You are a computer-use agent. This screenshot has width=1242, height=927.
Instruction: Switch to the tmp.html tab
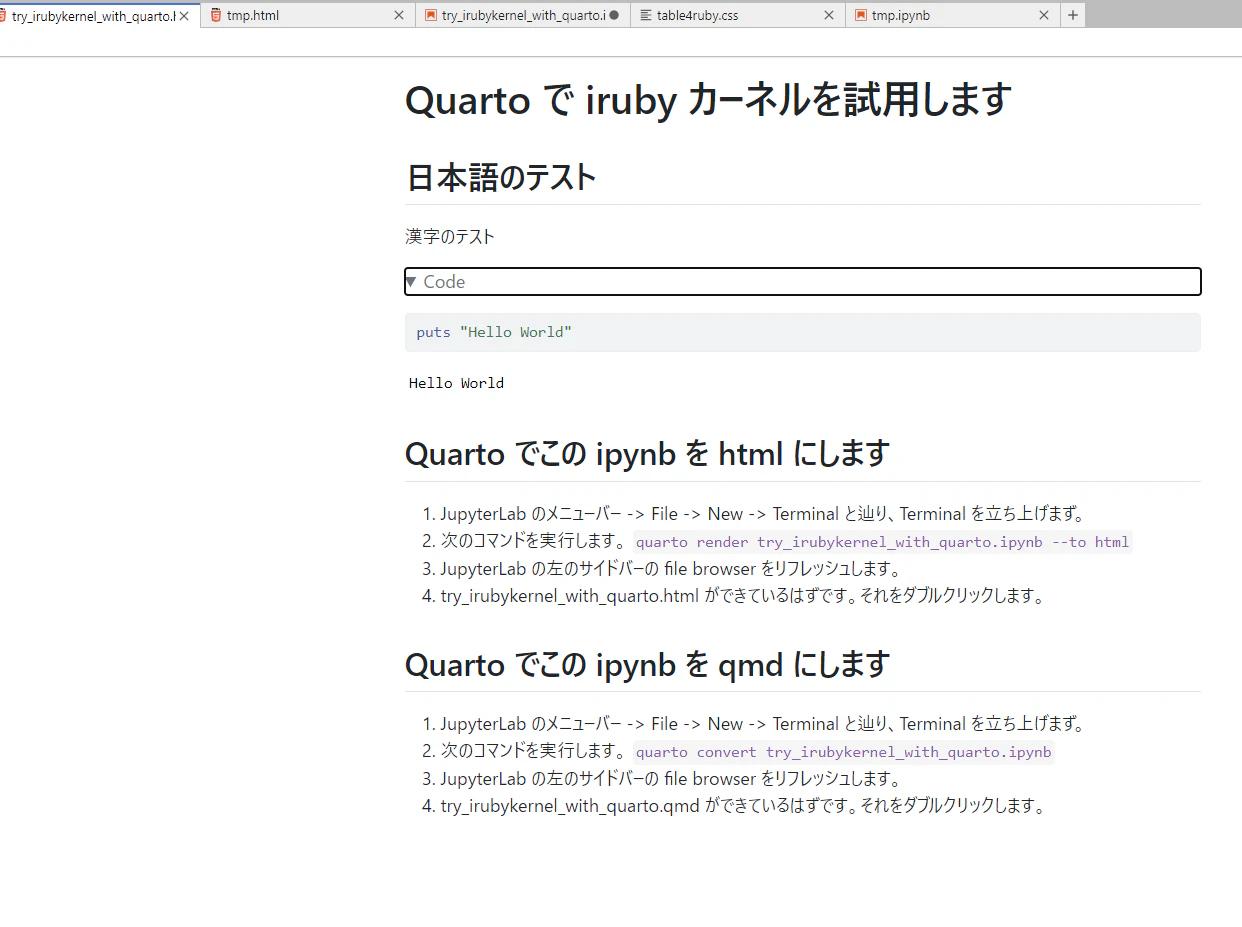(308, 15)
